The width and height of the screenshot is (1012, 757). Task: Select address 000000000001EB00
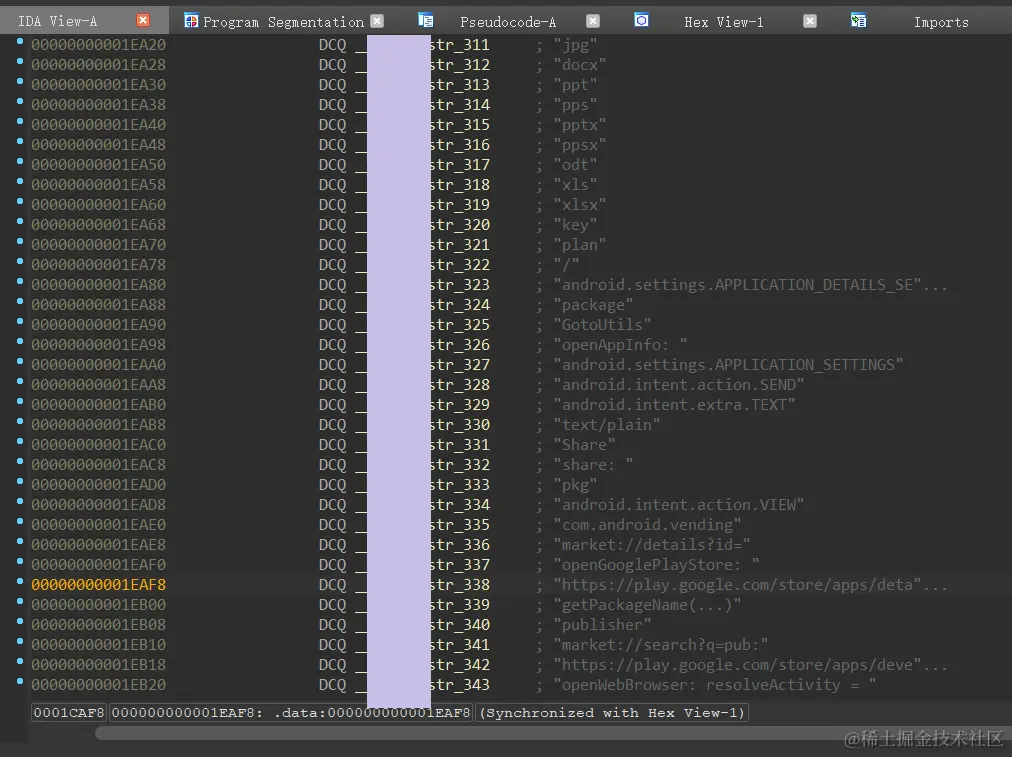pos(99,605)
